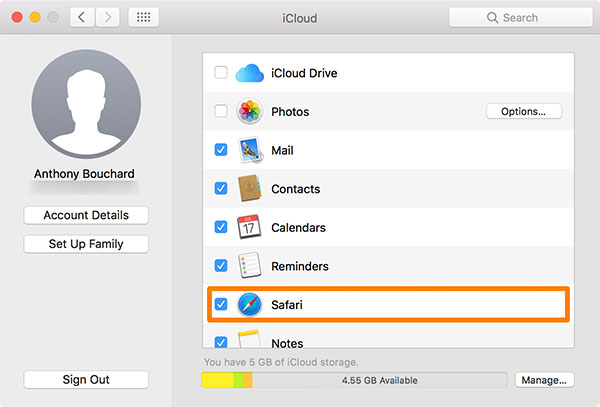
Task: Minimize the window with the yellow button
Action: point(35,17)
